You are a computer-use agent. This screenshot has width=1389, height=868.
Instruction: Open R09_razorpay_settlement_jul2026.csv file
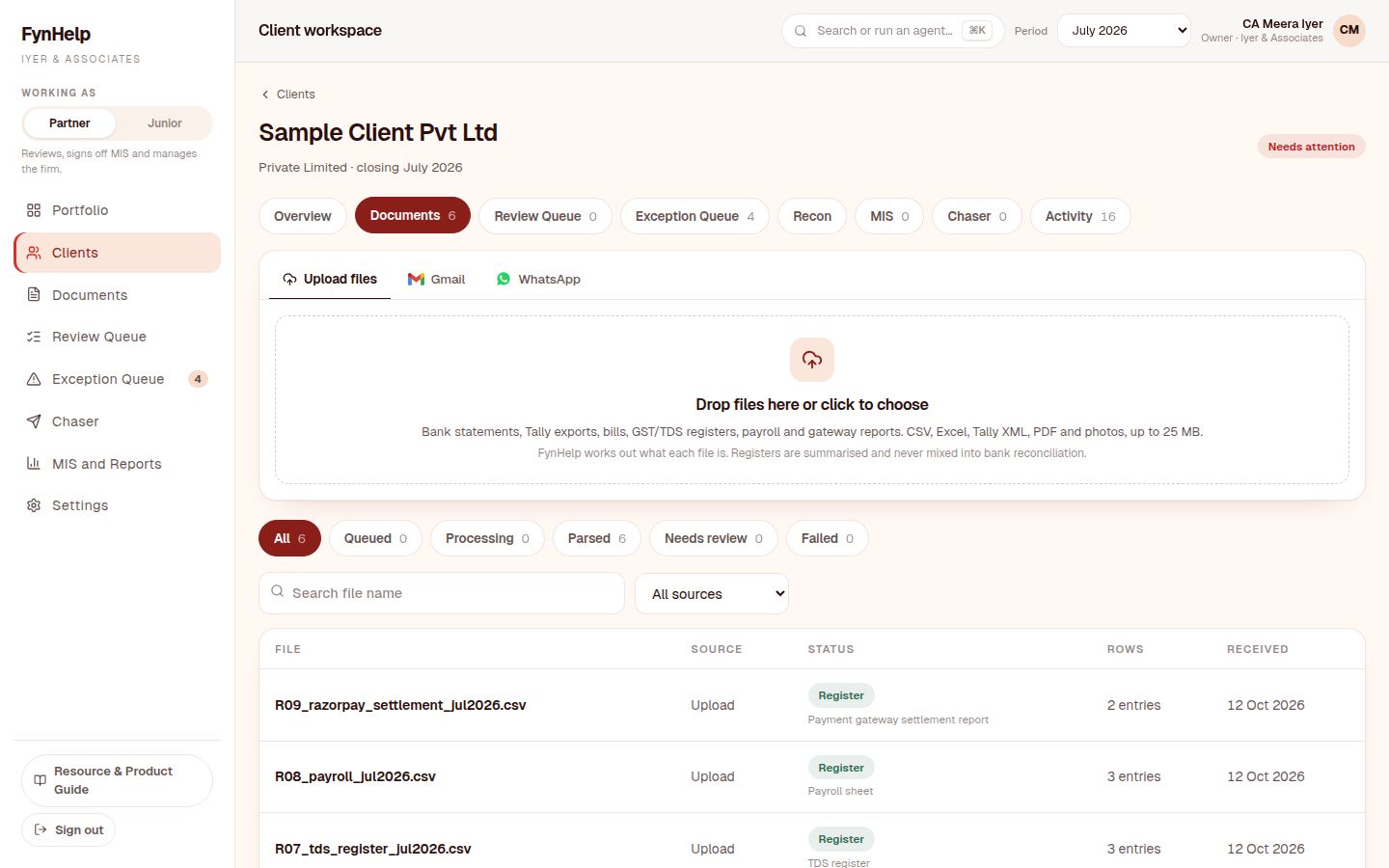[x=400, y=705]
